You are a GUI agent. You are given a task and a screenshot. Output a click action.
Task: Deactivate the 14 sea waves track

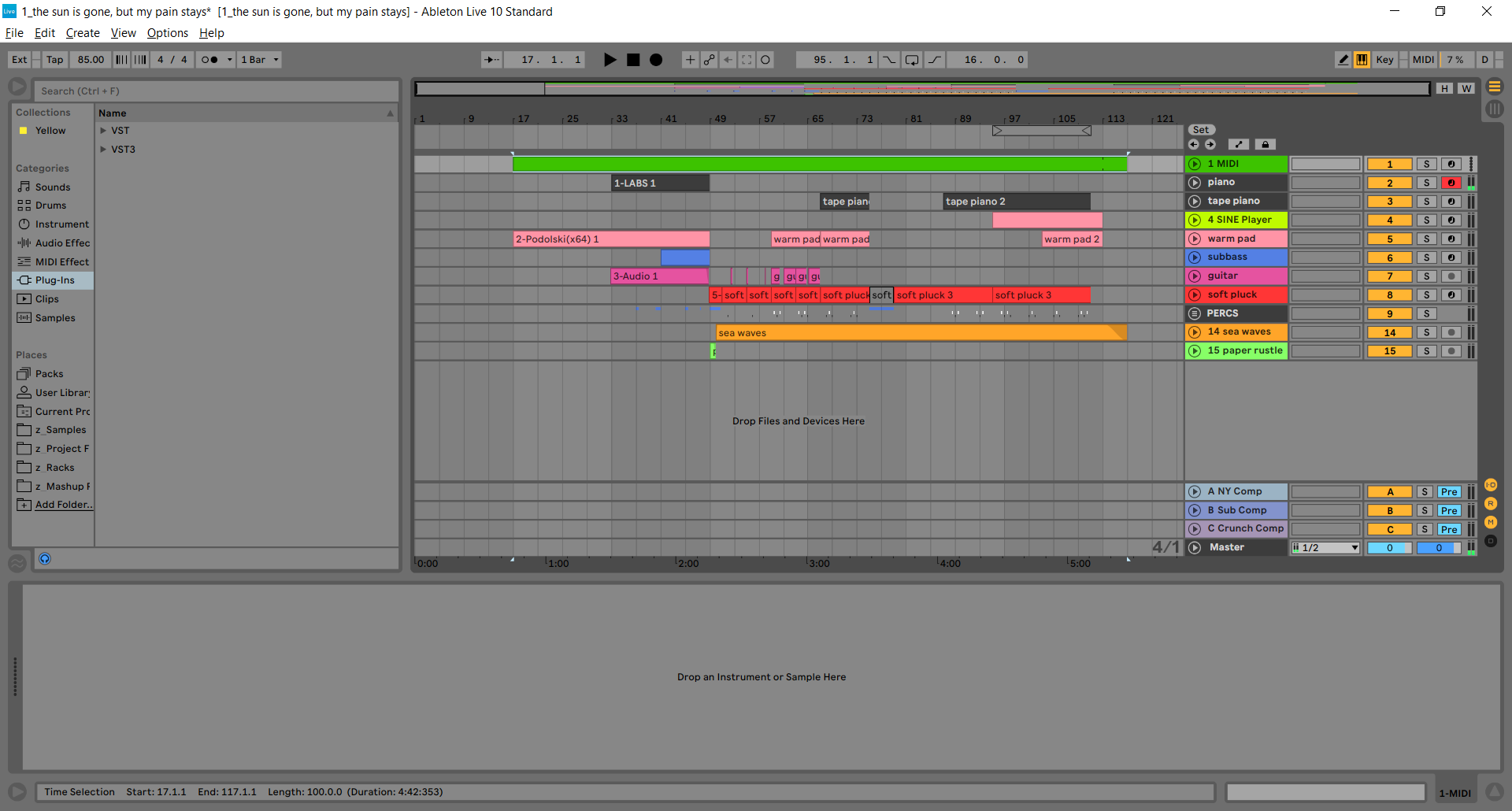point(1390,333)
